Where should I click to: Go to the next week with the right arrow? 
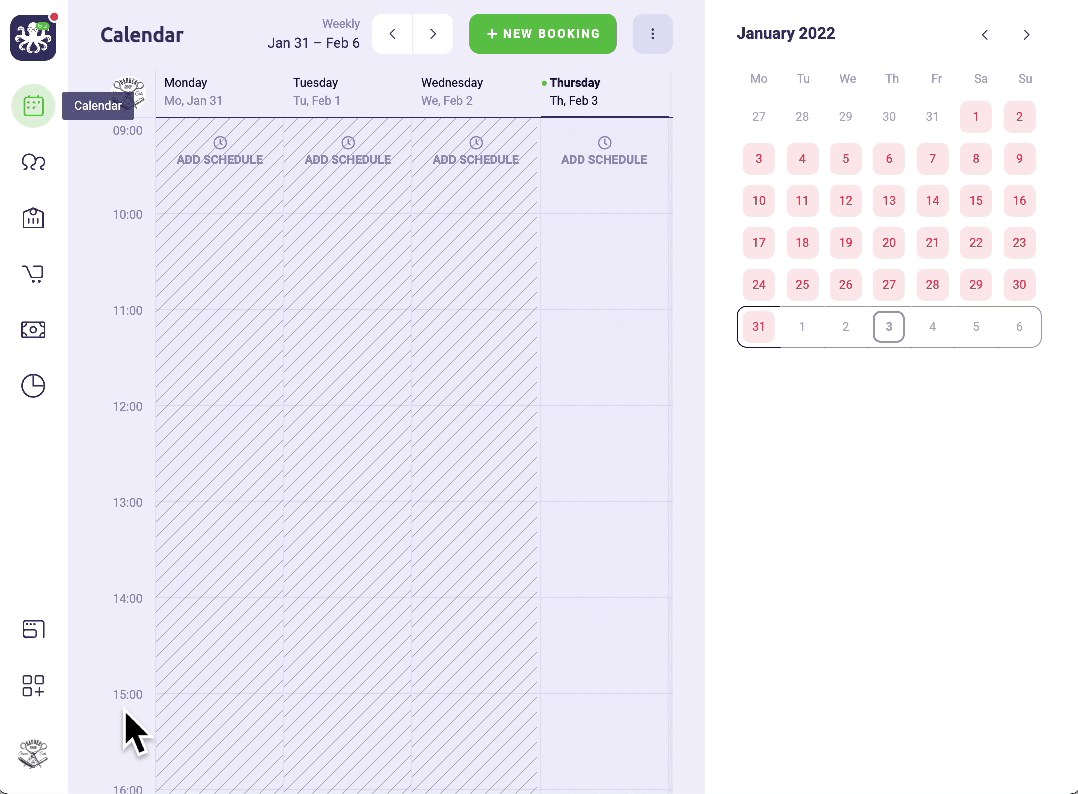coord(432,33)
